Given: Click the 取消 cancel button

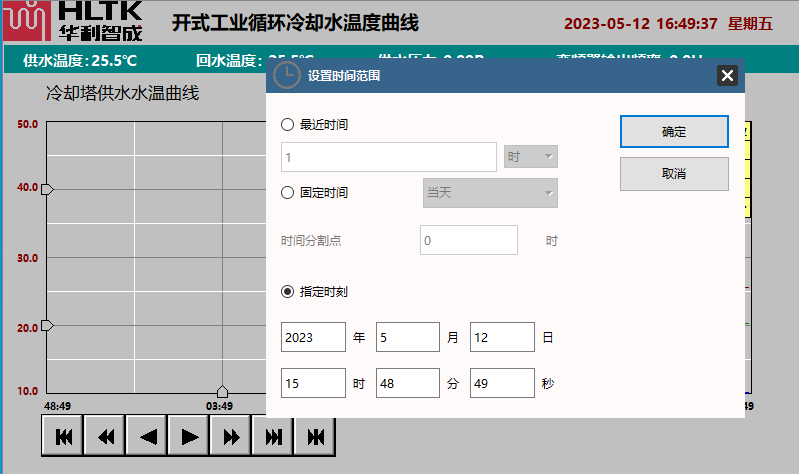Looking at the screenshot, I should pyautogui.click(x=674, y=174).
